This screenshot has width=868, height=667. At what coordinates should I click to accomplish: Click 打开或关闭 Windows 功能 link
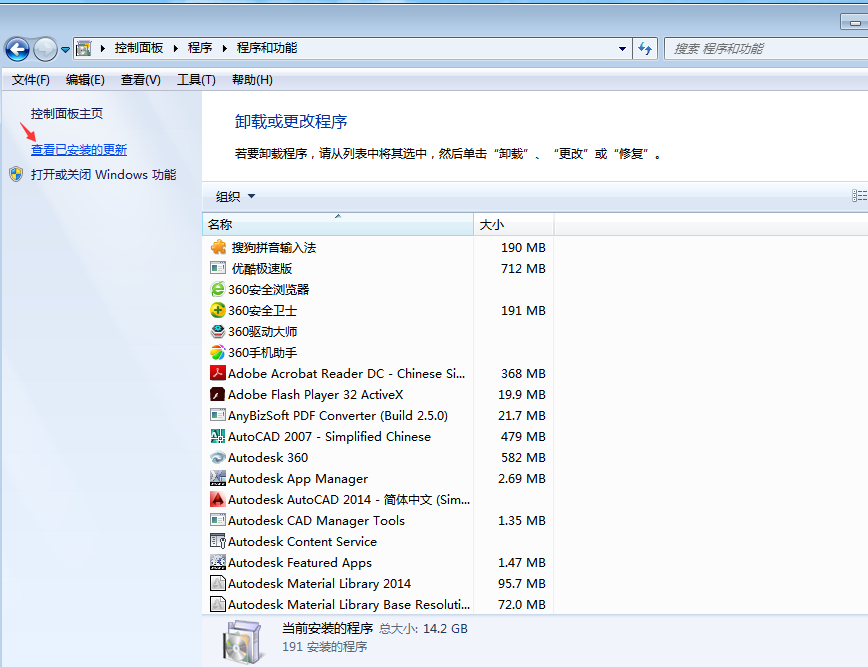104,175
